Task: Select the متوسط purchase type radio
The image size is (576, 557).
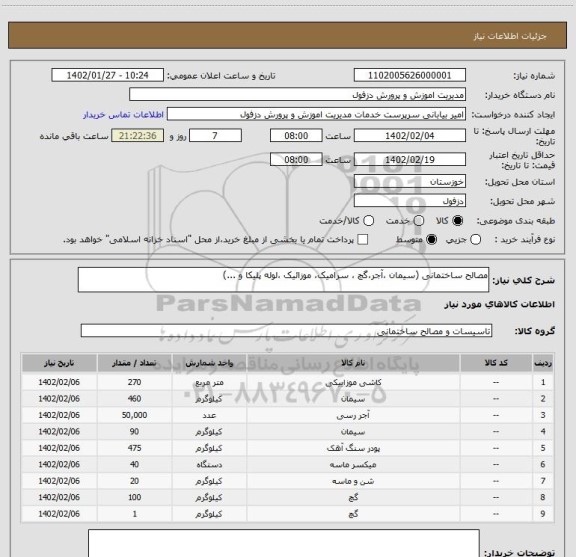Action: (x=431, y=240)
